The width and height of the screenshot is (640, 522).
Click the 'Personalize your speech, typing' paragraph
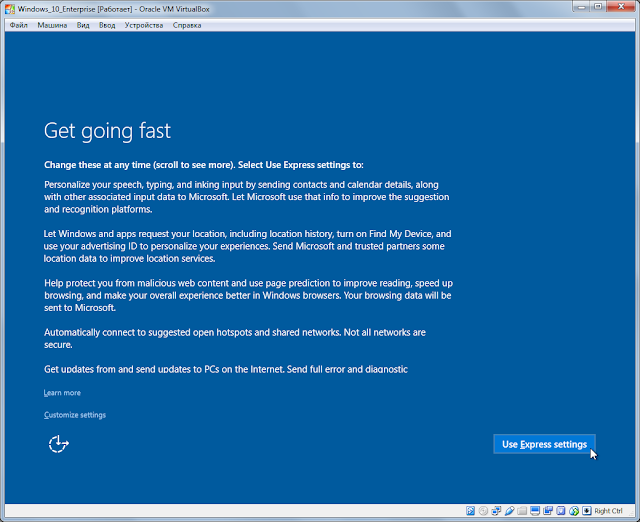coord(247,197)
